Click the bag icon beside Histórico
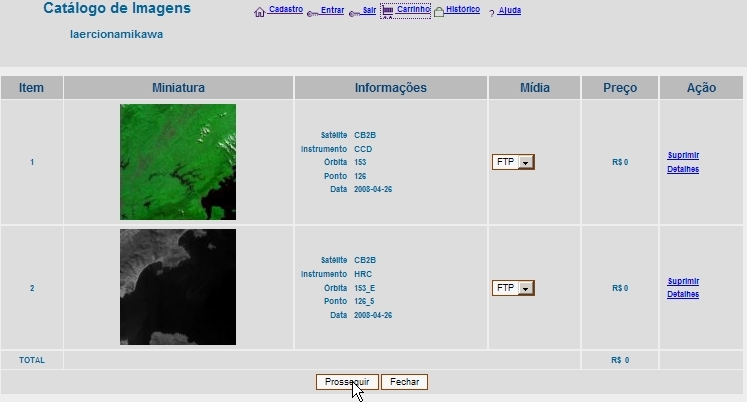The height and width of the screenshot is (402, 747). pos(439,12)
